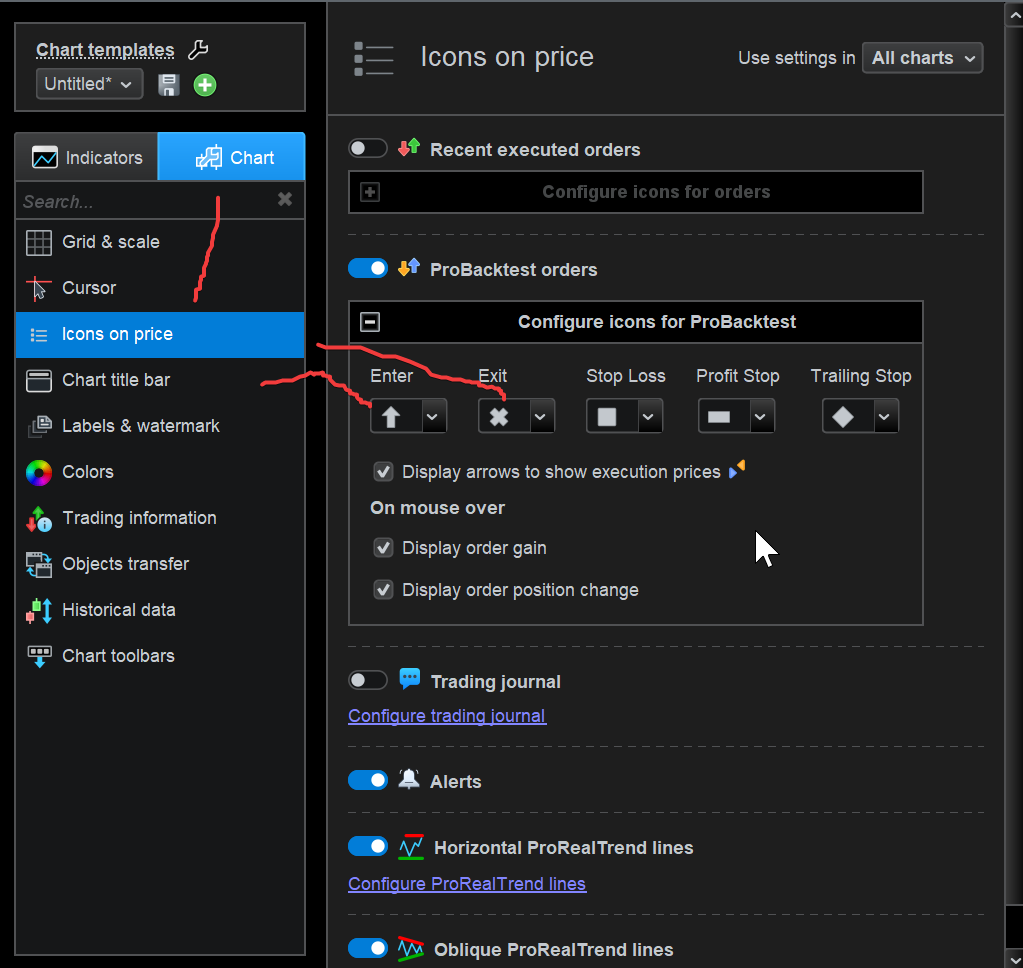Turn on the Trading journal toggle

click(368, 680)
